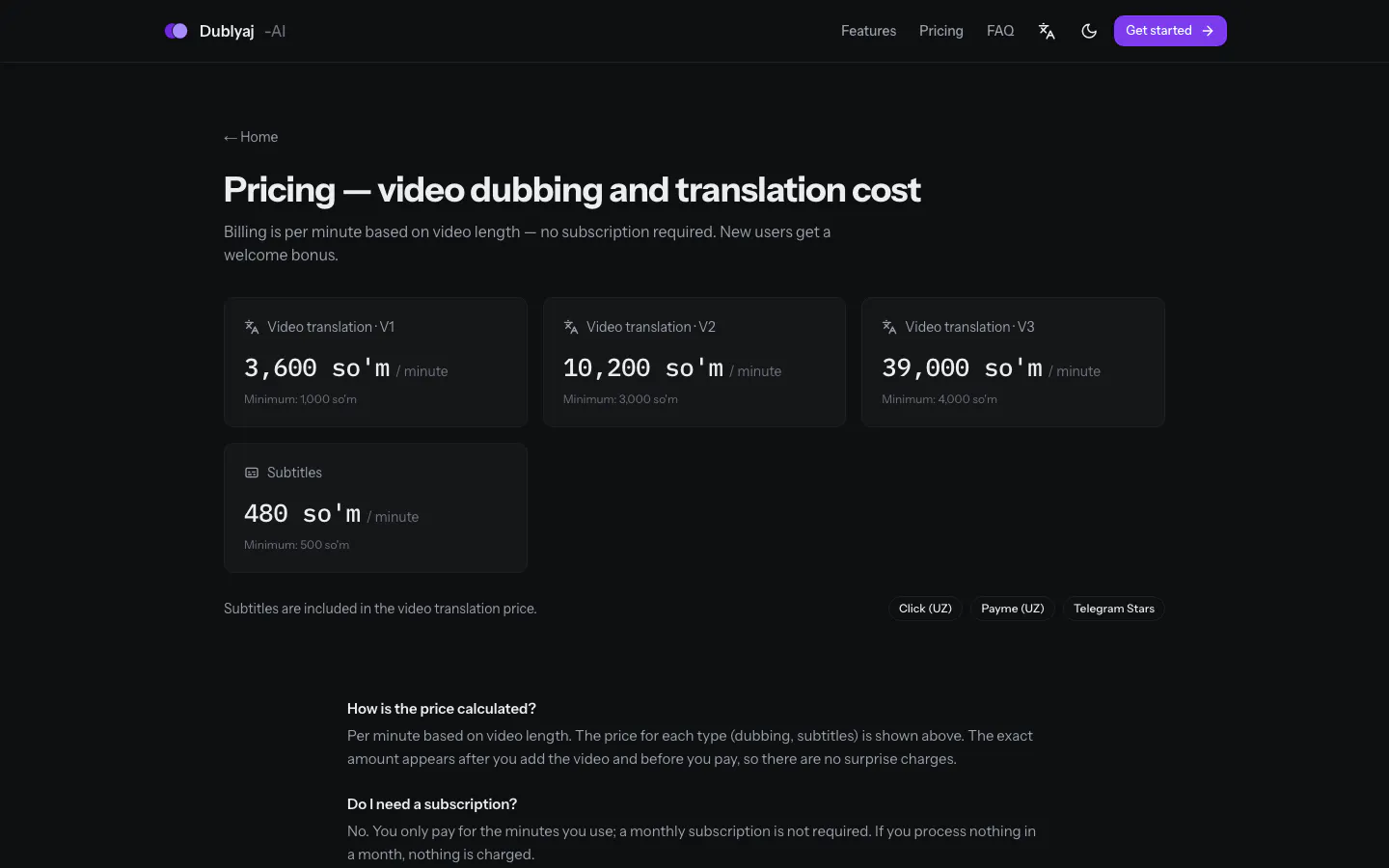The image size is (1389, 868).
Task: Click 'Minimum: 3,000 so'm' text
Action: [620, 399]
